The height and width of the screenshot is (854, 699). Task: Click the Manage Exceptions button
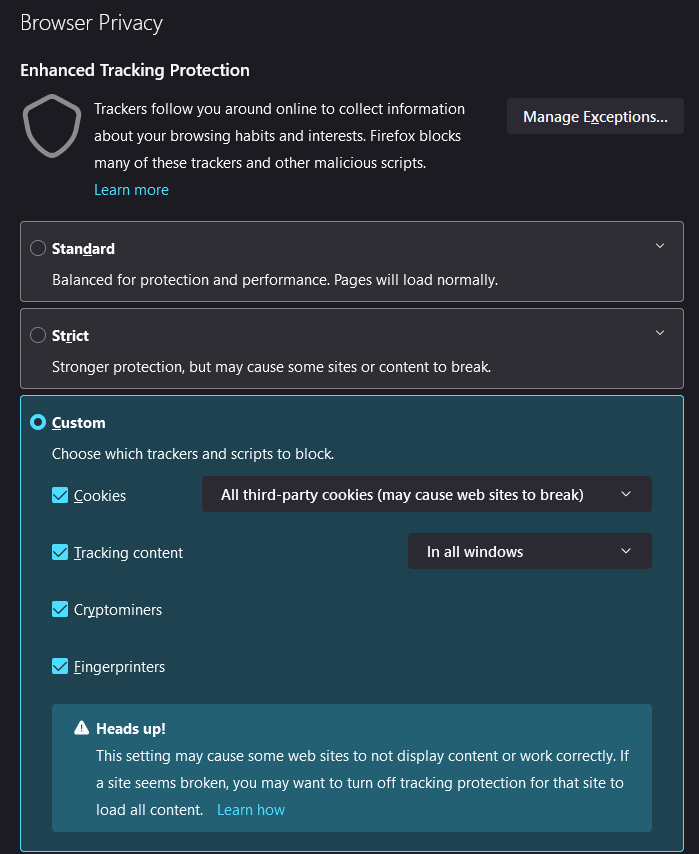coord(595,117)
